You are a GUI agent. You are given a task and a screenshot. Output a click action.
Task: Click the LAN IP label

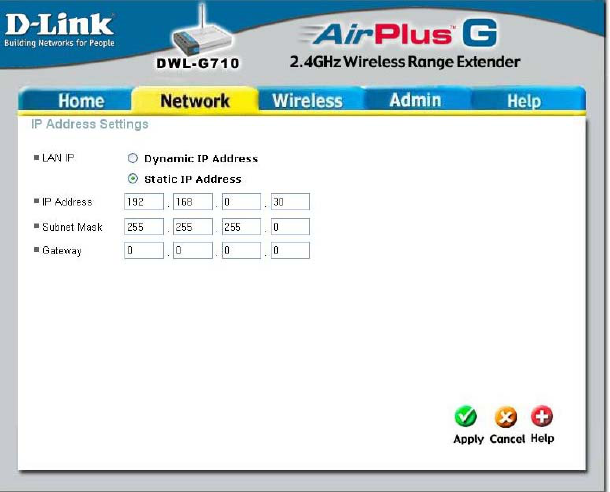[58, 158]
